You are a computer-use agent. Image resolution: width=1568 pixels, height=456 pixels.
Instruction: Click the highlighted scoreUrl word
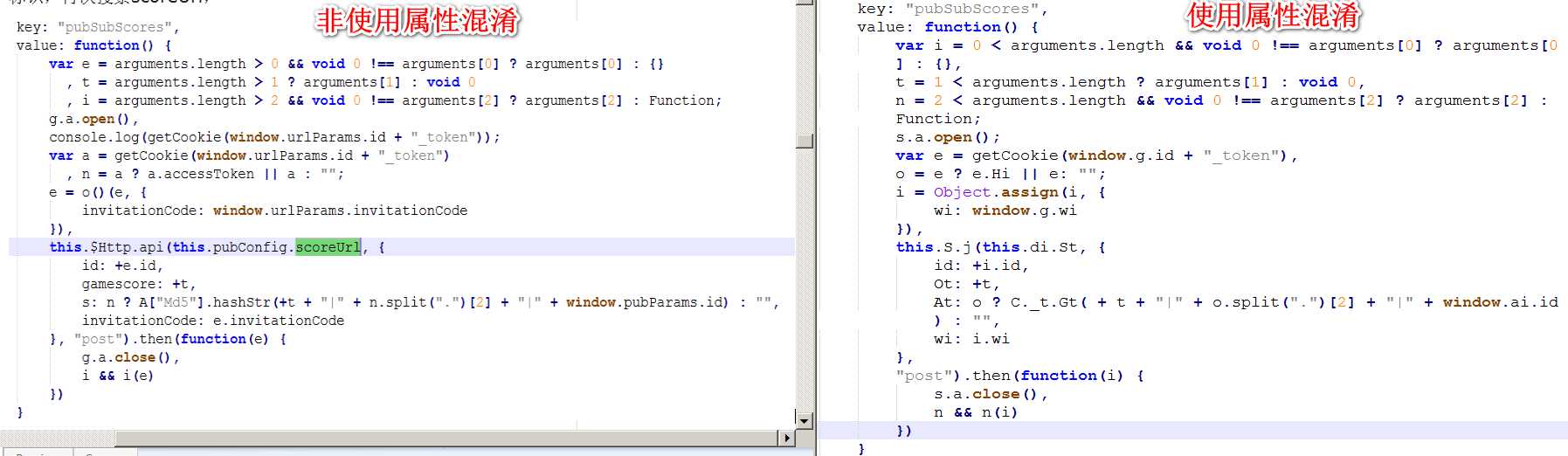click(x=328, y=247)
